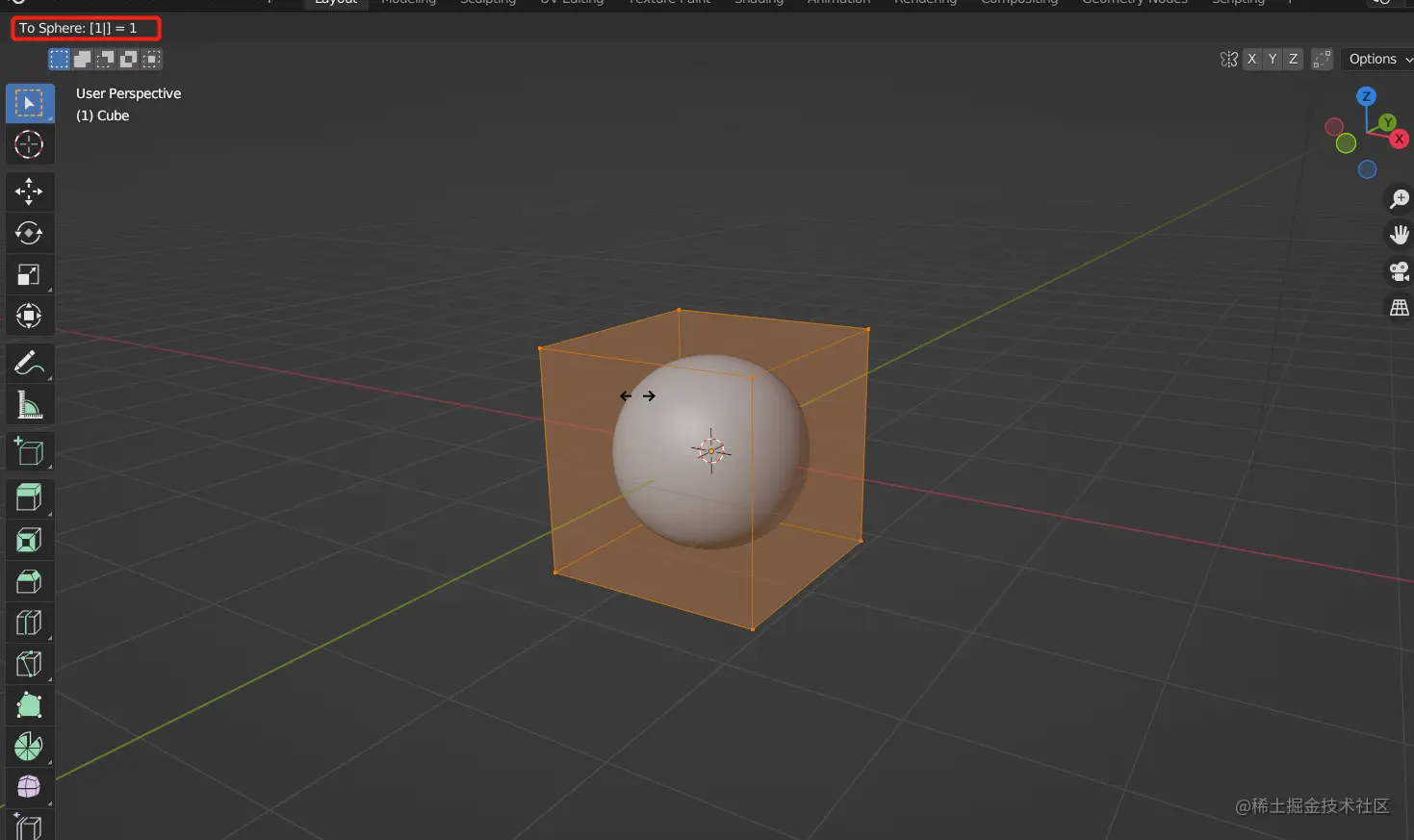Viewport: 1414px width, 840px height.
Task: Click the negative Y circle on gizmo
Action: [x=1347, y=143]
